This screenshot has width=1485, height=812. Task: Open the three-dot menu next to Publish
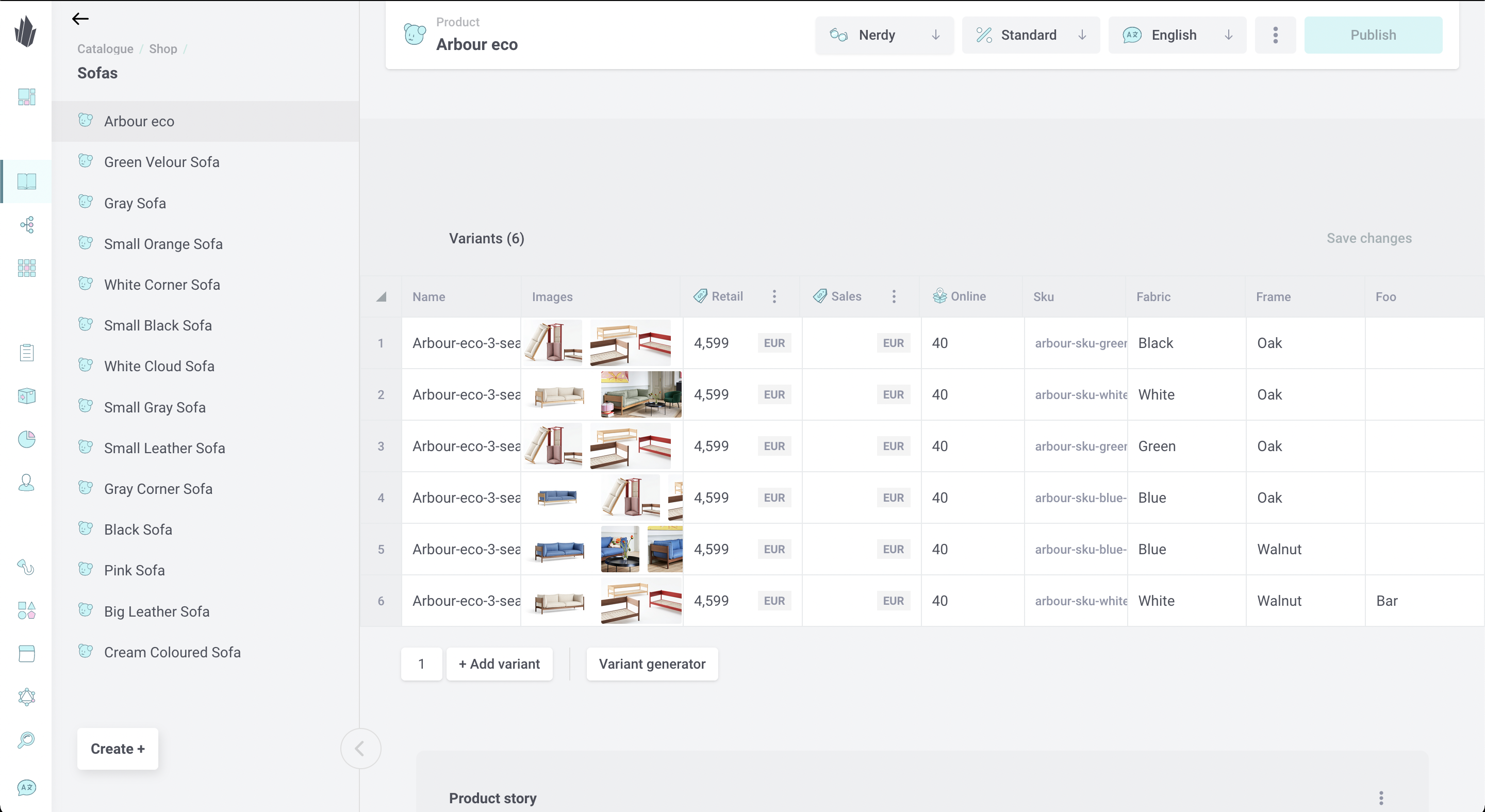click(x=1275, y=35)
